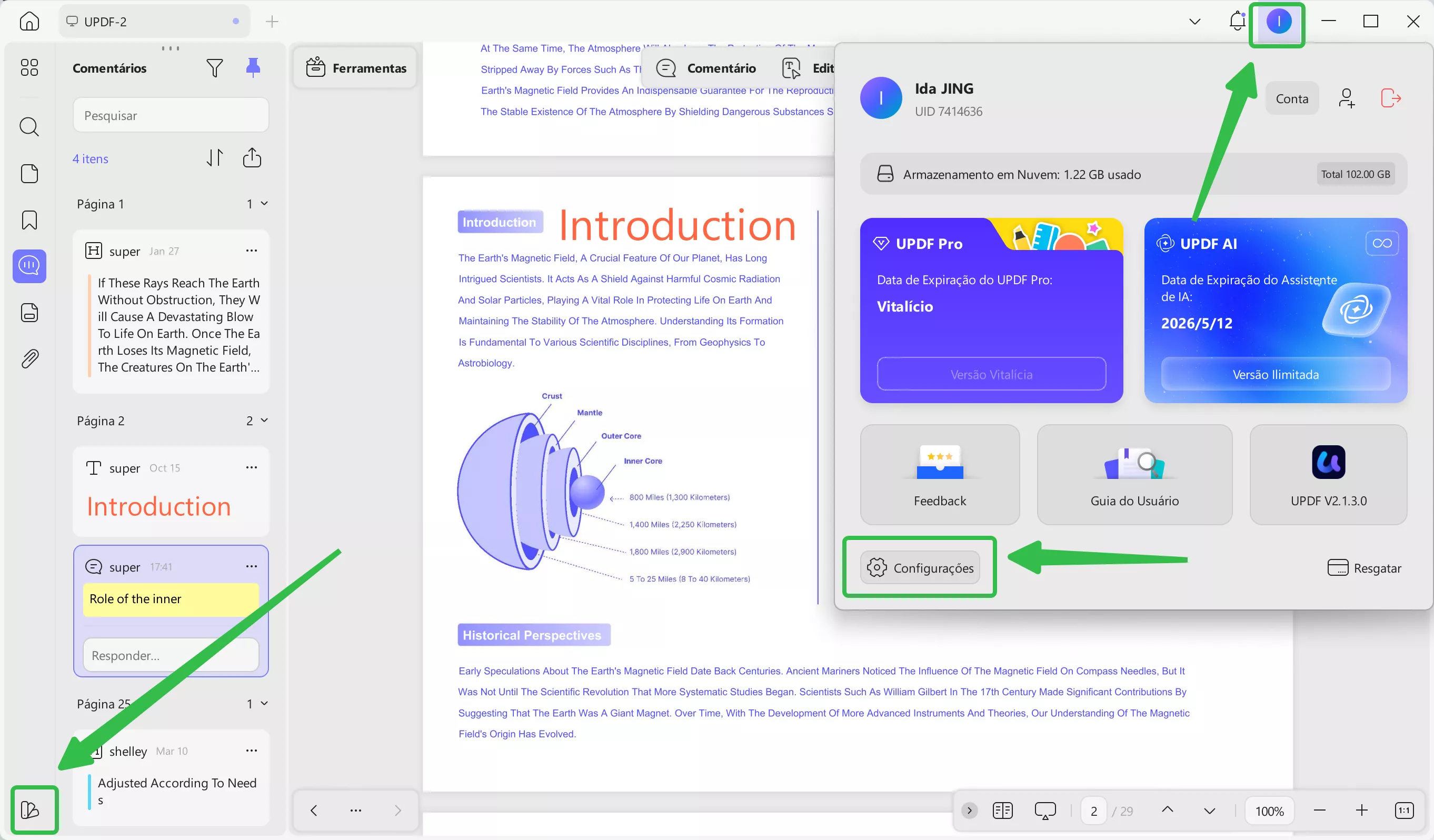1434x840 pixels.
Task: Toggle the pin comments panel icon
Action: point(253,68)
